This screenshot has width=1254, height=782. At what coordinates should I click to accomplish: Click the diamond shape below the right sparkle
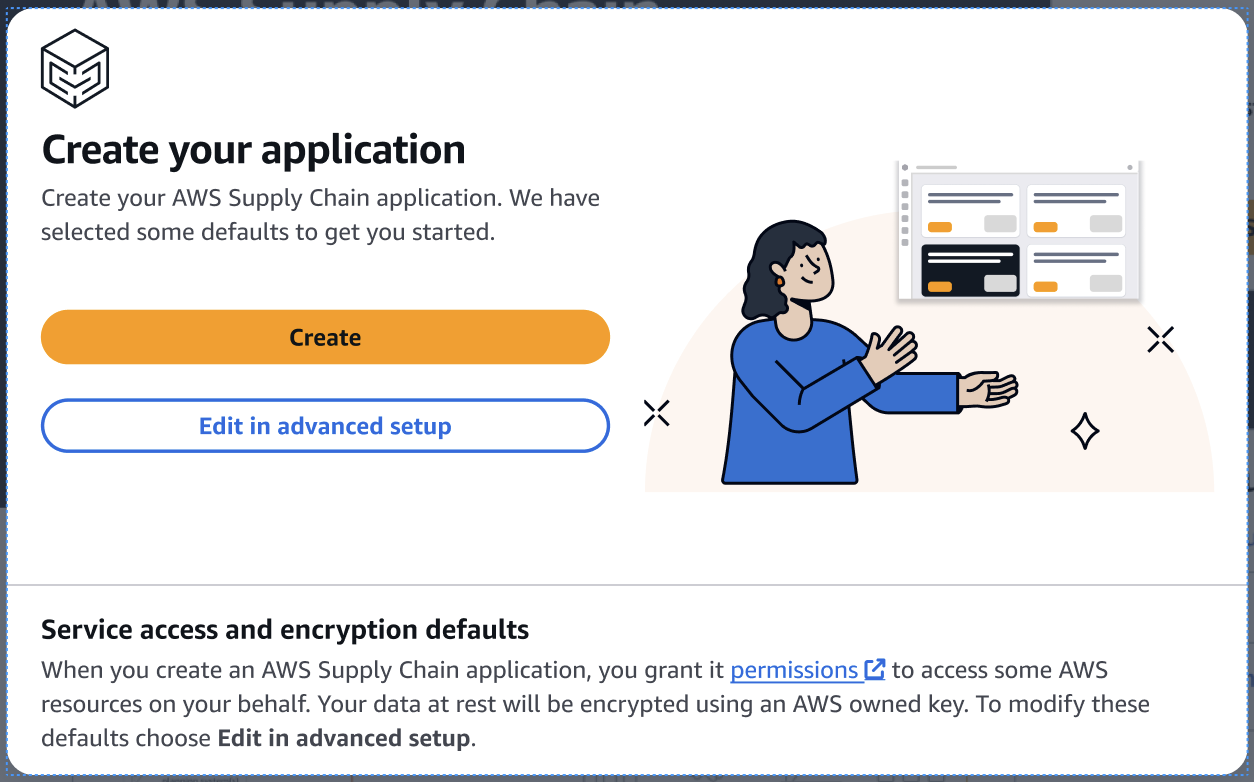coord(1087,431)
